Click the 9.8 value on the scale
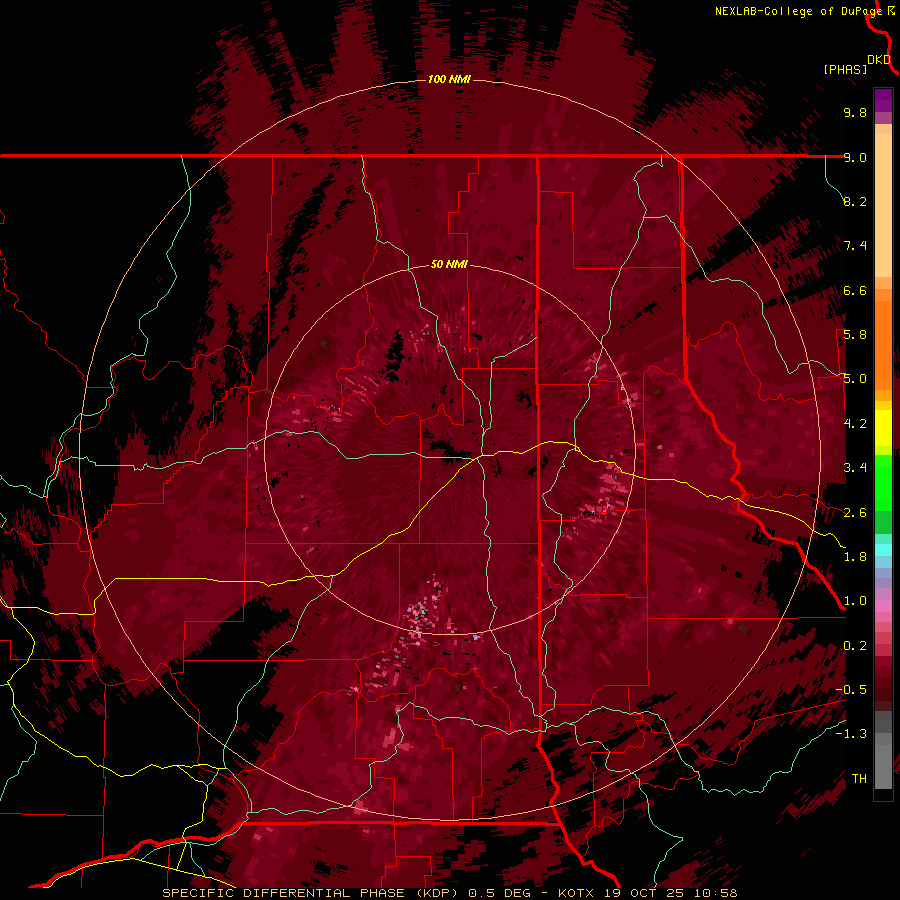Screen dimensions: 900x900 click(x=855, y=112)
